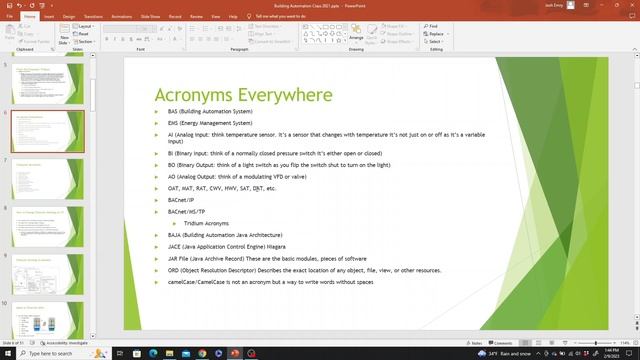Open the Comments pane from status bar
This screenshot has height=360, width=640.
pos(500,343)
